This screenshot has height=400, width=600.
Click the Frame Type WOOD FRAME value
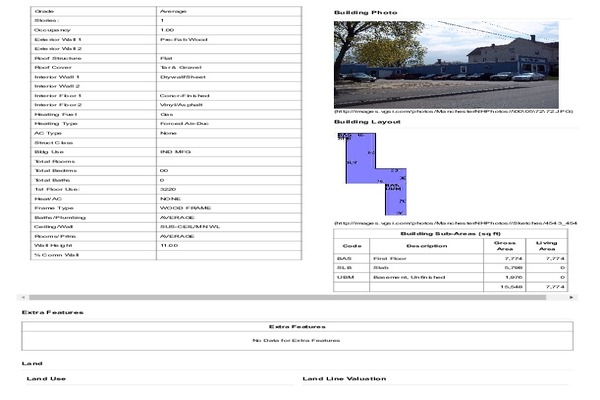tap(182, 207)
